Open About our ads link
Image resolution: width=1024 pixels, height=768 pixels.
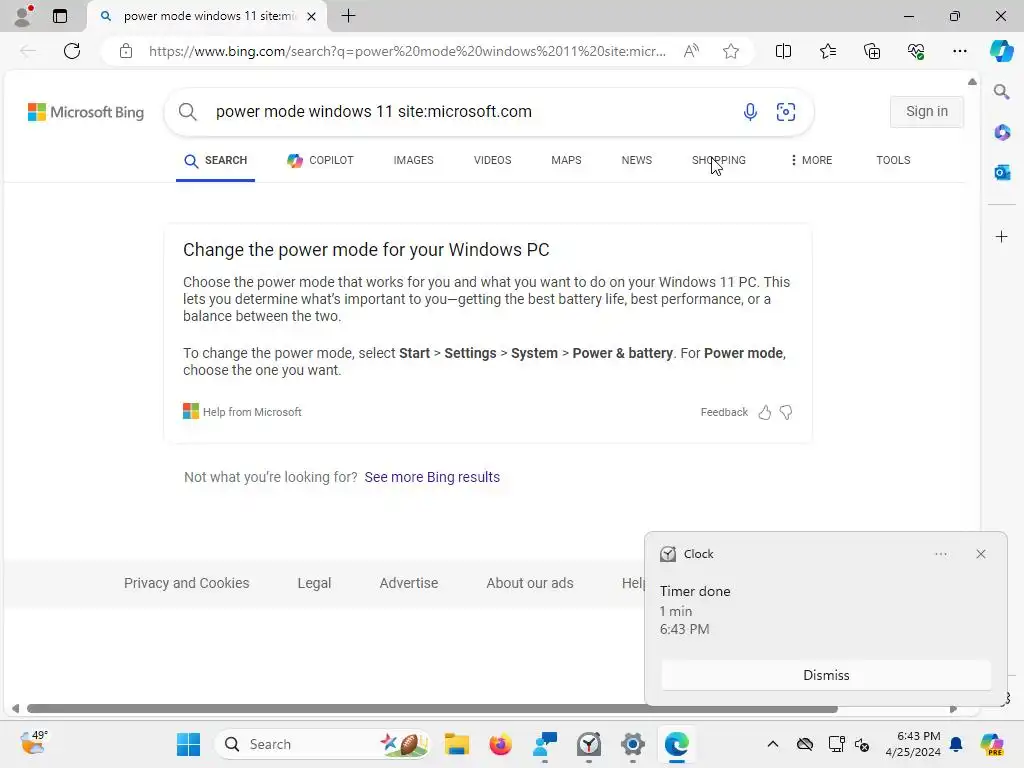(x=530, y=583)
